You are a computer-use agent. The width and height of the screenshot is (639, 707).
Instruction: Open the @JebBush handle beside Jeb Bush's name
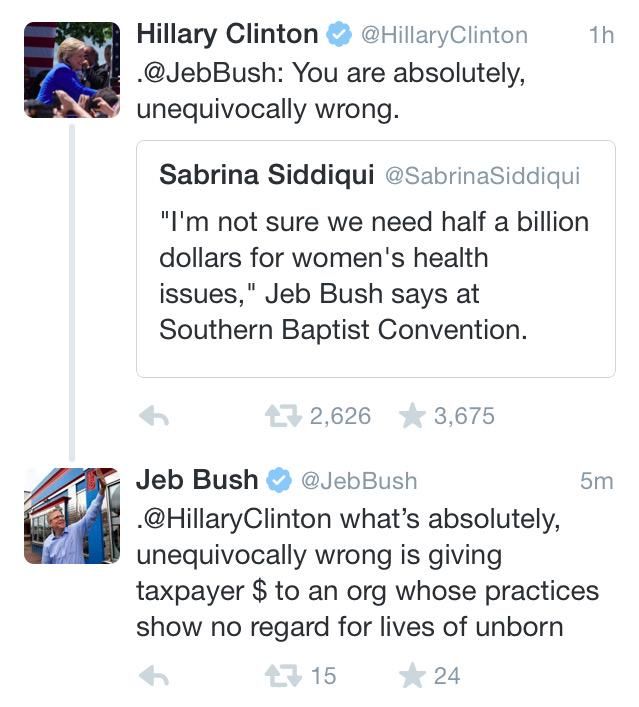(x=359, y=481)
